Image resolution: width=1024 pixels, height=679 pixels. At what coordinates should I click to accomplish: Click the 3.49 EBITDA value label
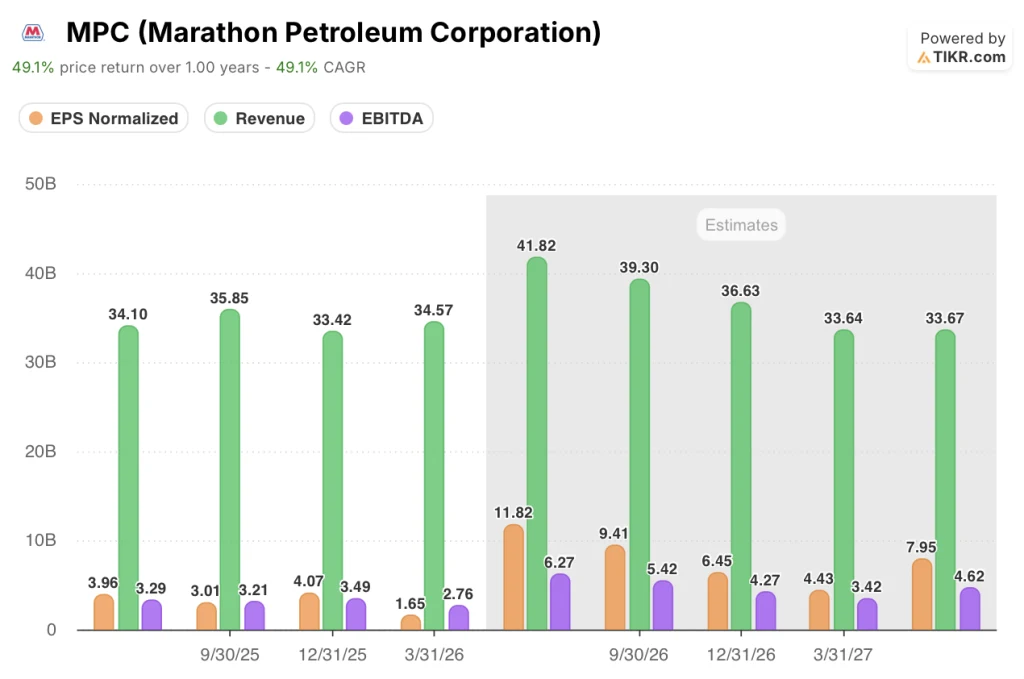(355, 587)
